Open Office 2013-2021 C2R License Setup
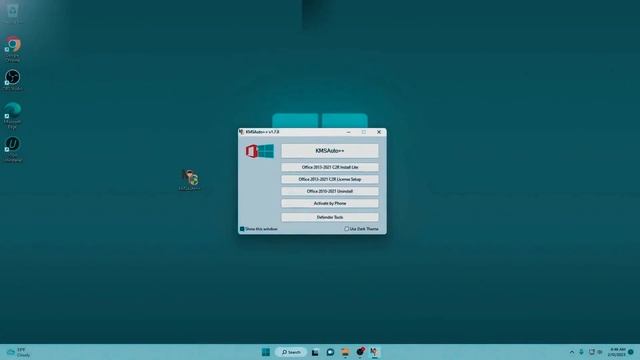This screenshot has width=640, height=360. point(330,179)
